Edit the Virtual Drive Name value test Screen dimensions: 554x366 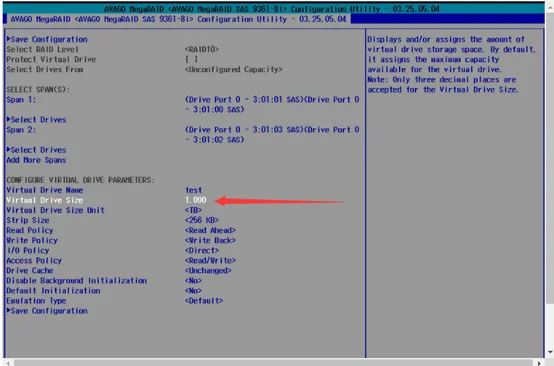pyautogui.click(x=194, y=190)
